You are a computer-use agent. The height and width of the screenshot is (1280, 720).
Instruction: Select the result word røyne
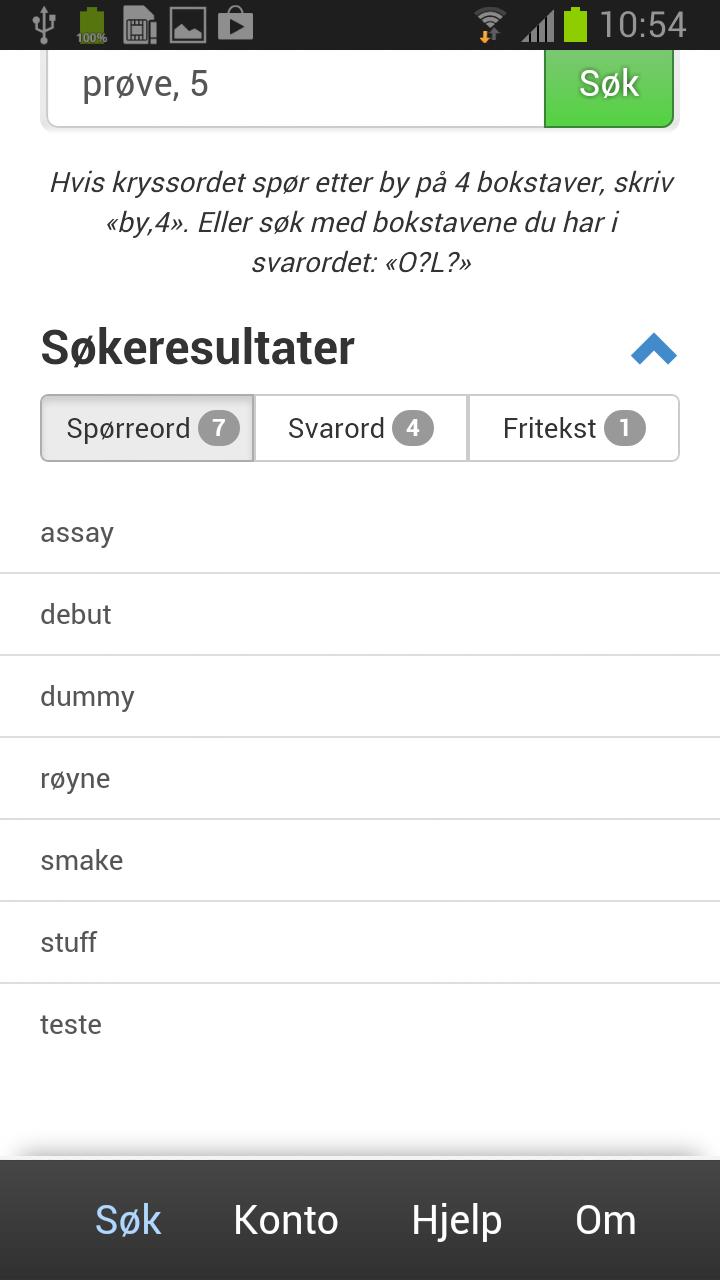coord(75,778)
